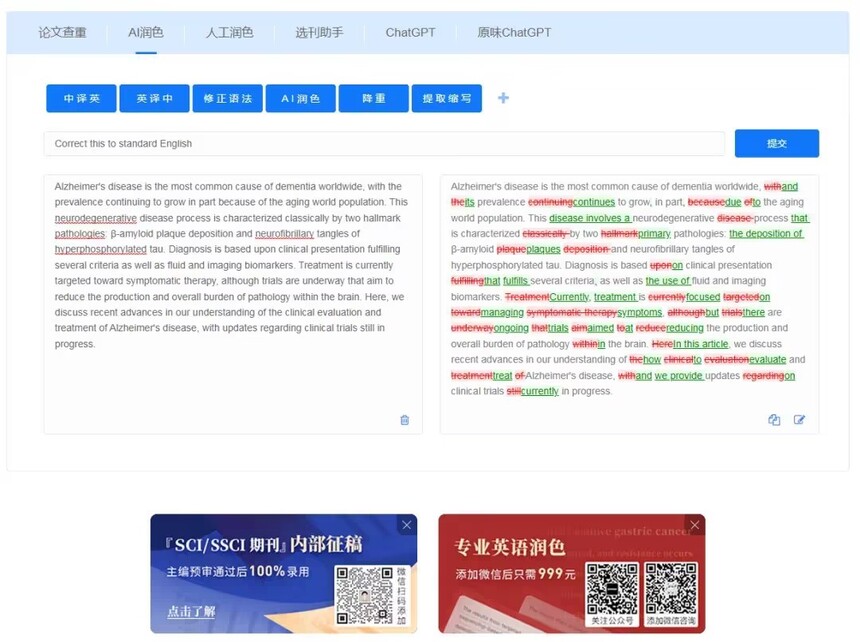This screenshot has width=860, height=642.
Task: Edit the corrected output with the pencil icon
Action: 799,420
